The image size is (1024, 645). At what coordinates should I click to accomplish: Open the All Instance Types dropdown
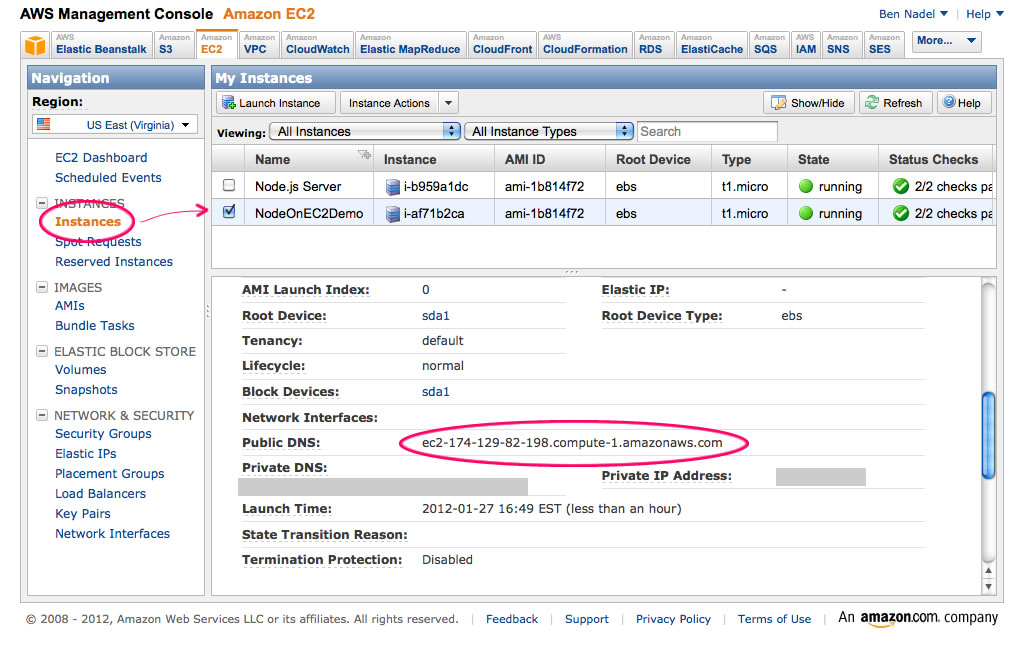tap(549, 131)
